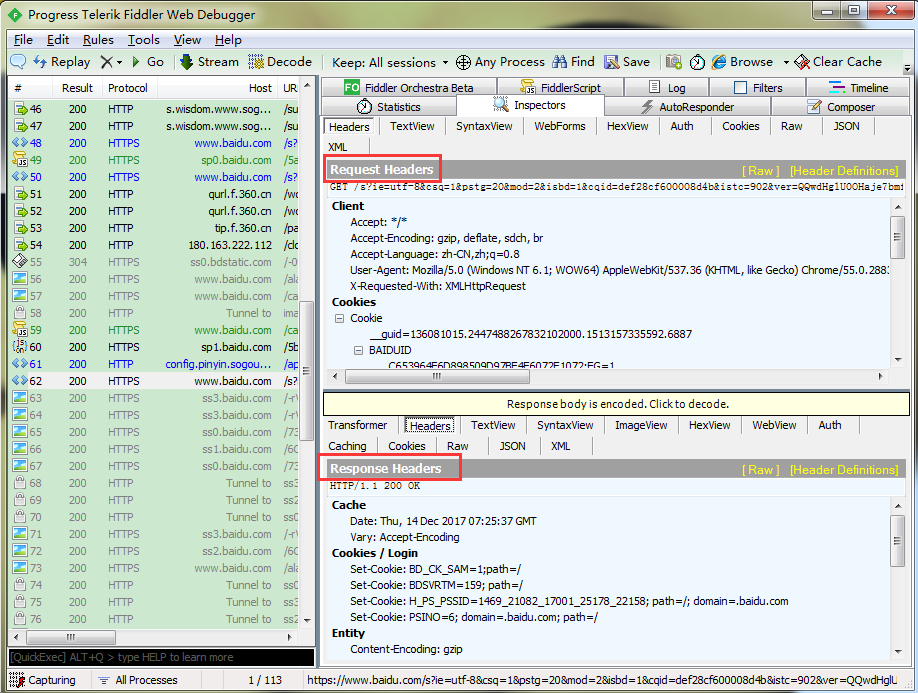Open the Edit menu

pyautogui.click(x=58, y=40)
